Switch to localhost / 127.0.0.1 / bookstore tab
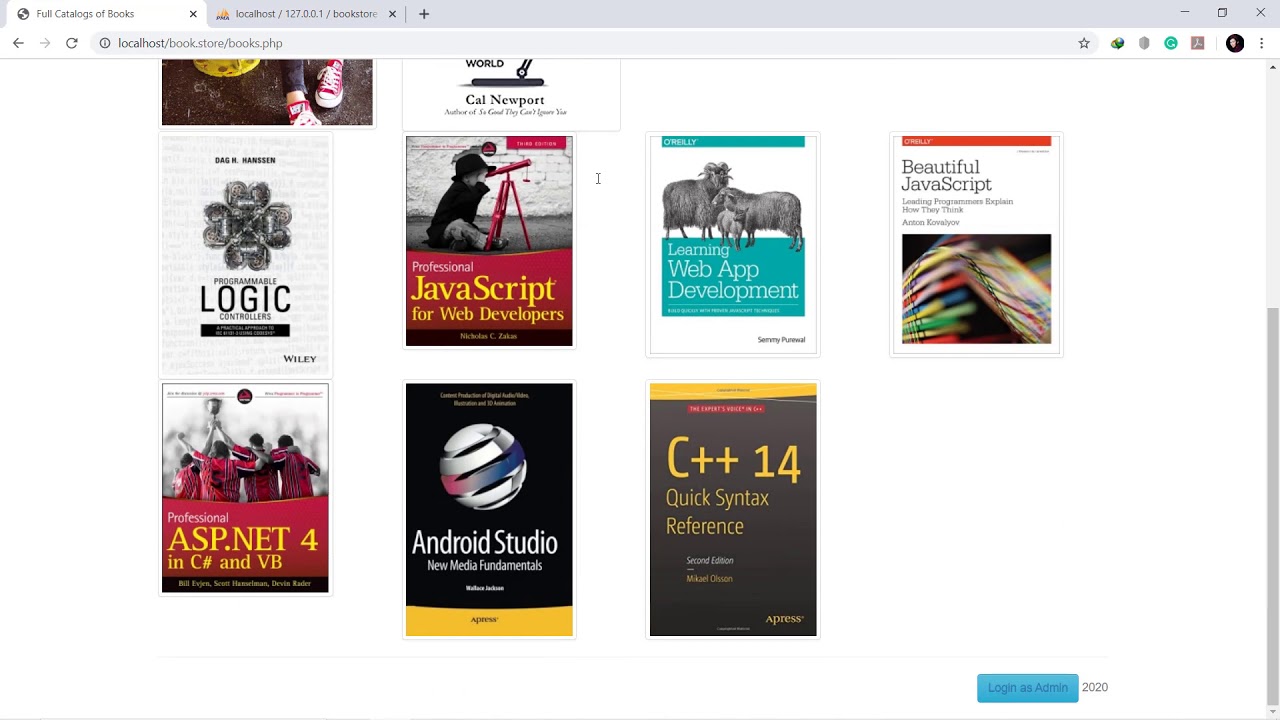1280x720 pixels. (306, 14)
